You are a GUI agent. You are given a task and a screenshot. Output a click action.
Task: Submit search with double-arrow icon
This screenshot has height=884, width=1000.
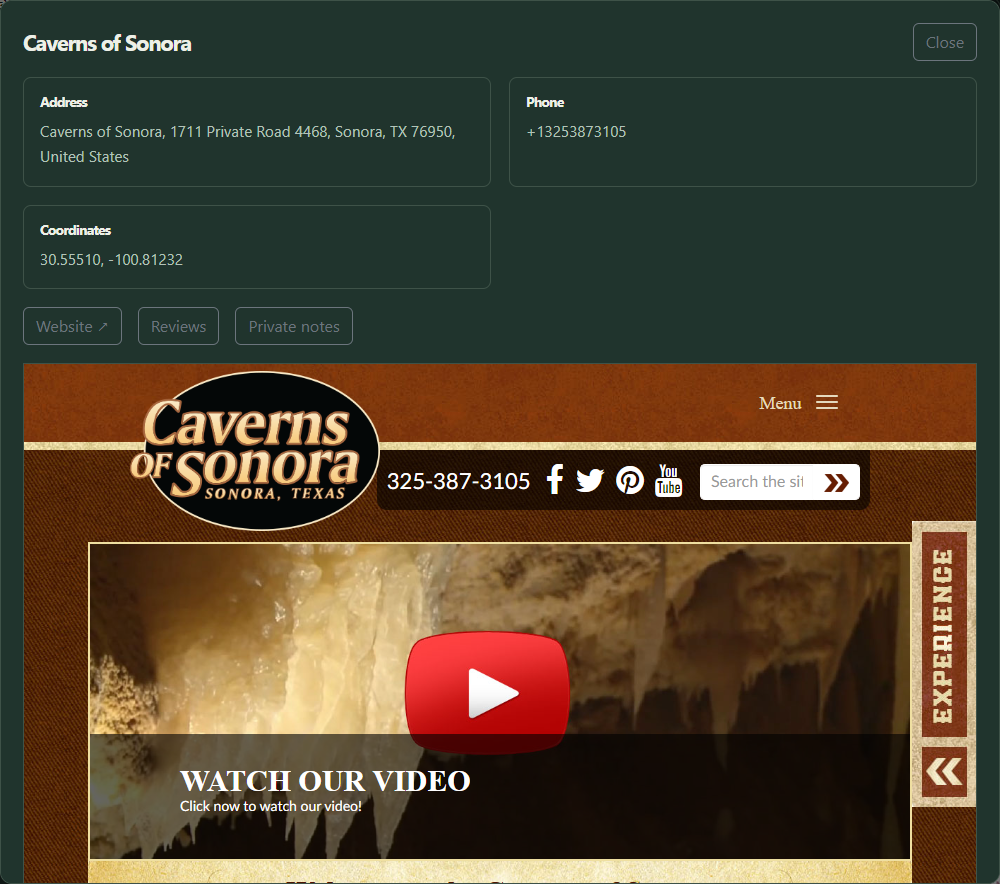pyautogui.click(x=836, y=482)
